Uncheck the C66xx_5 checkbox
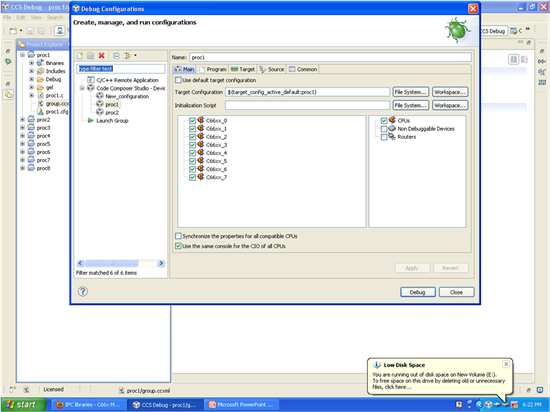 [x=192, y=161]
